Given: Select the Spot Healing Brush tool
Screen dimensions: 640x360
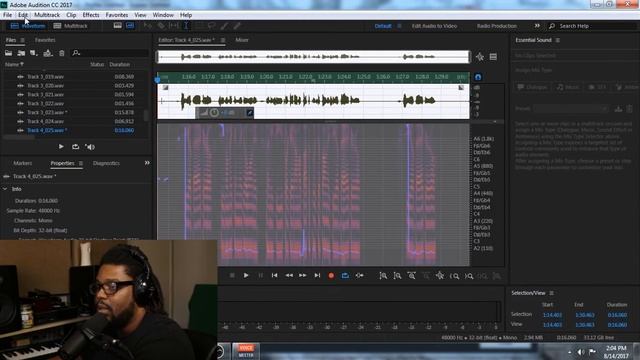Looking at the screenshot, I should click(237, 26).
